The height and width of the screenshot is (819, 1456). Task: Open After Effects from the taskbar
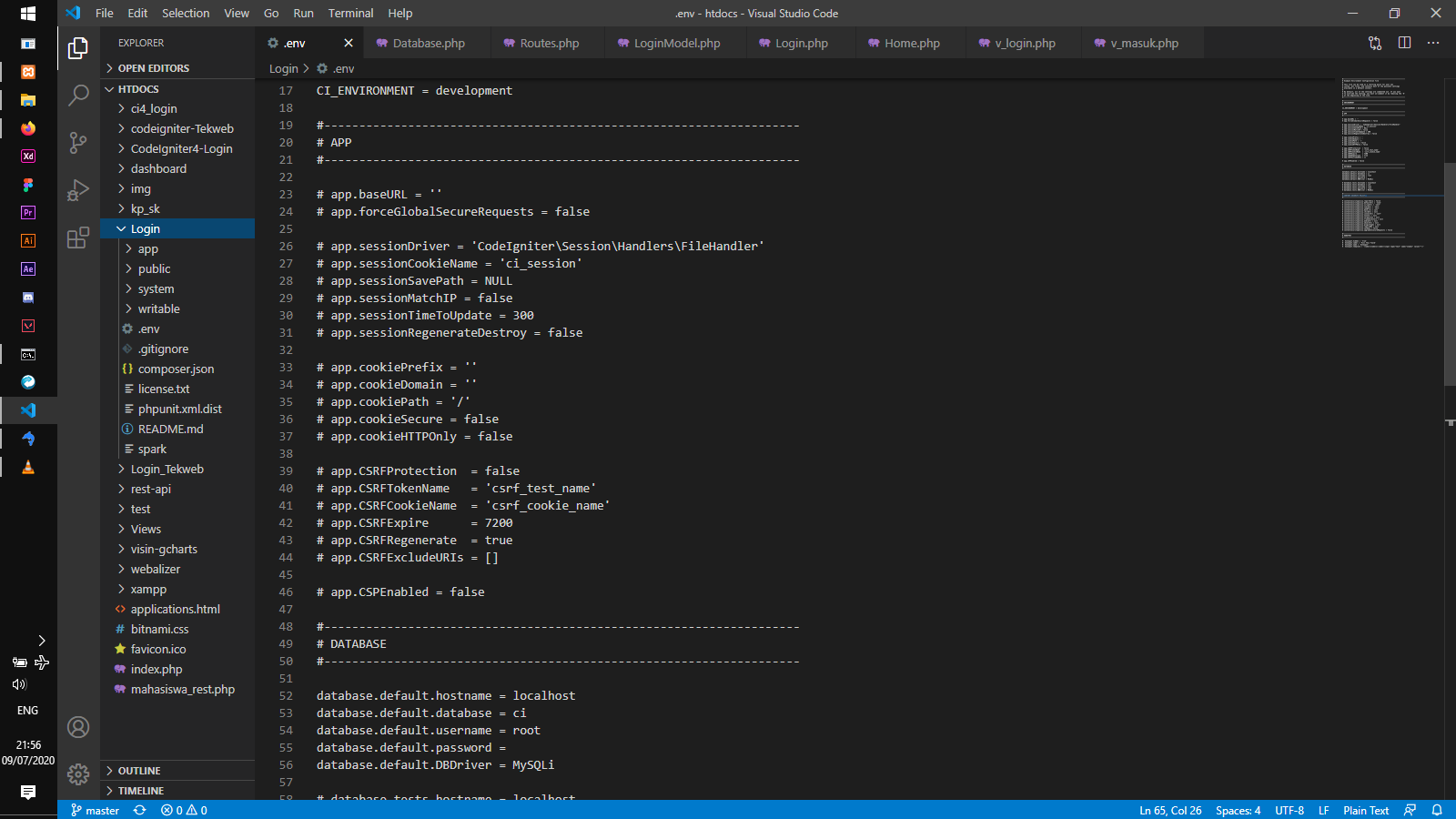28,269
